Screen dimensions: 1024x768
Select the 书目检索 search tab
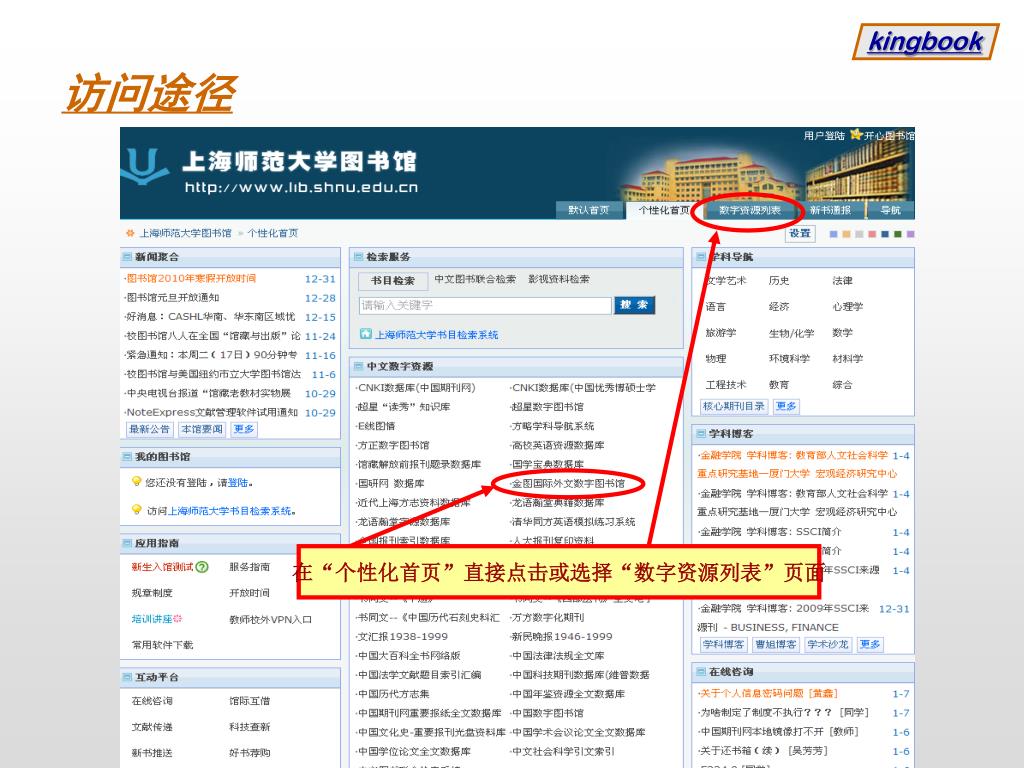point(393,280)
